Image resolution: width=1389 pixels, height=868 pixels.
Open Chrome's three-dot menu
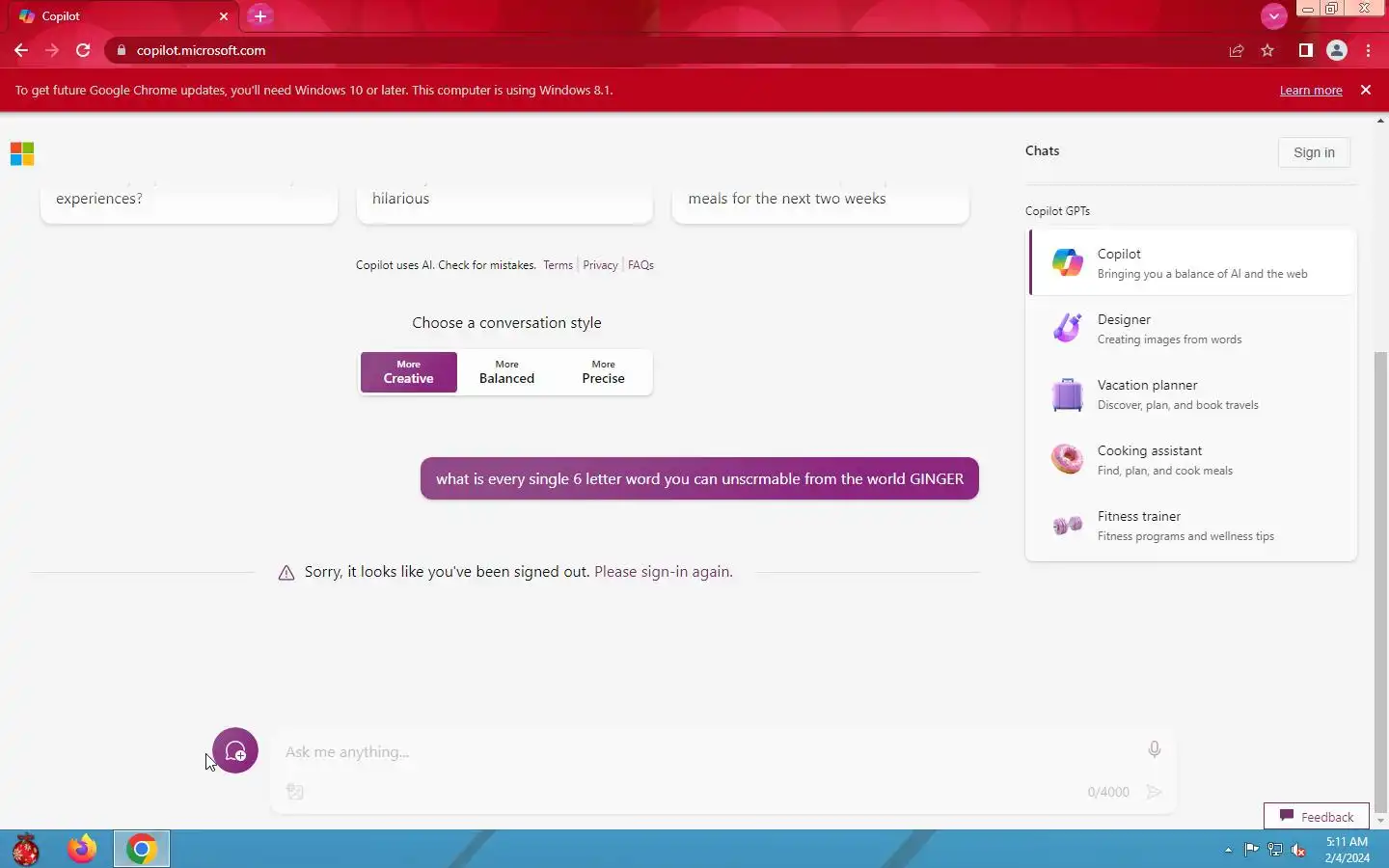click(x=1369, y=50)
